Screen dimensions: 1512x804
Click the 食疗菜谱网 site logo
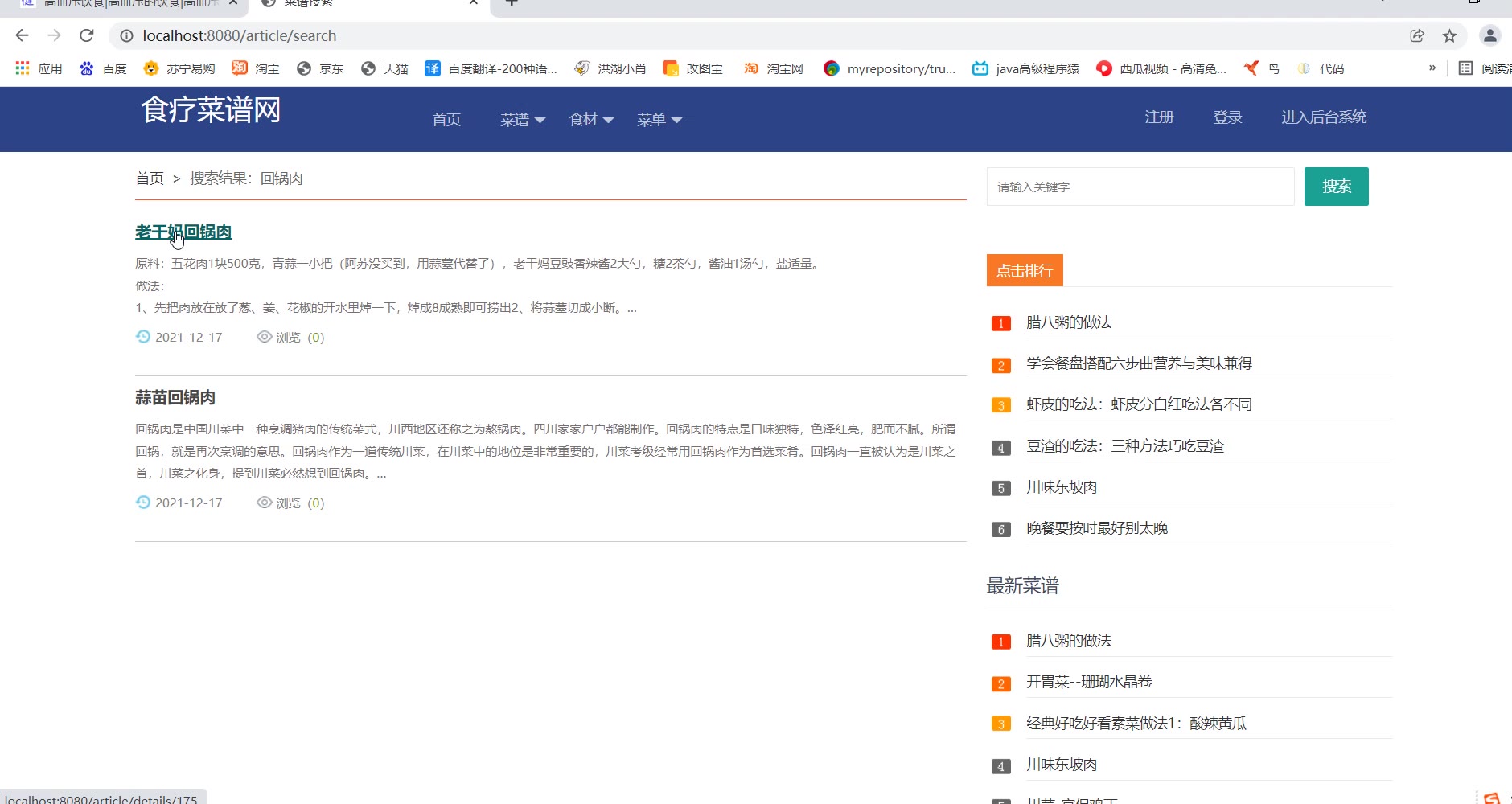(x=211, y=110)
